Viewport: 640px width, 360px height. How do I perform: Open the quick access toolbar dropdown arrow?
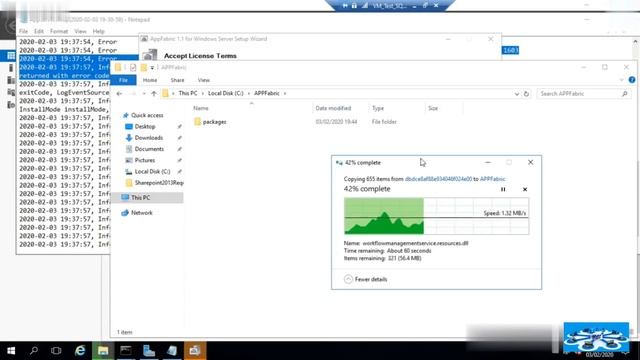tap(152, 68)
